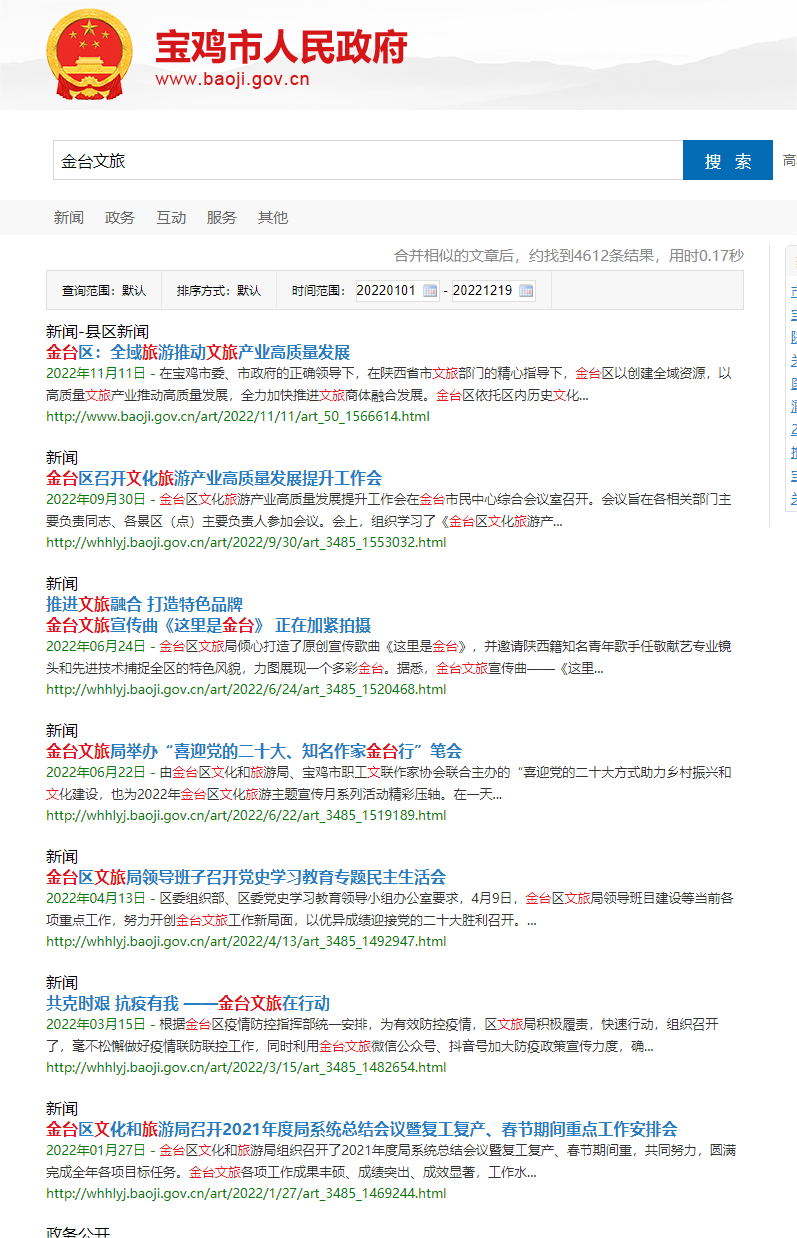Select the 服务 tab

(222, 217)
